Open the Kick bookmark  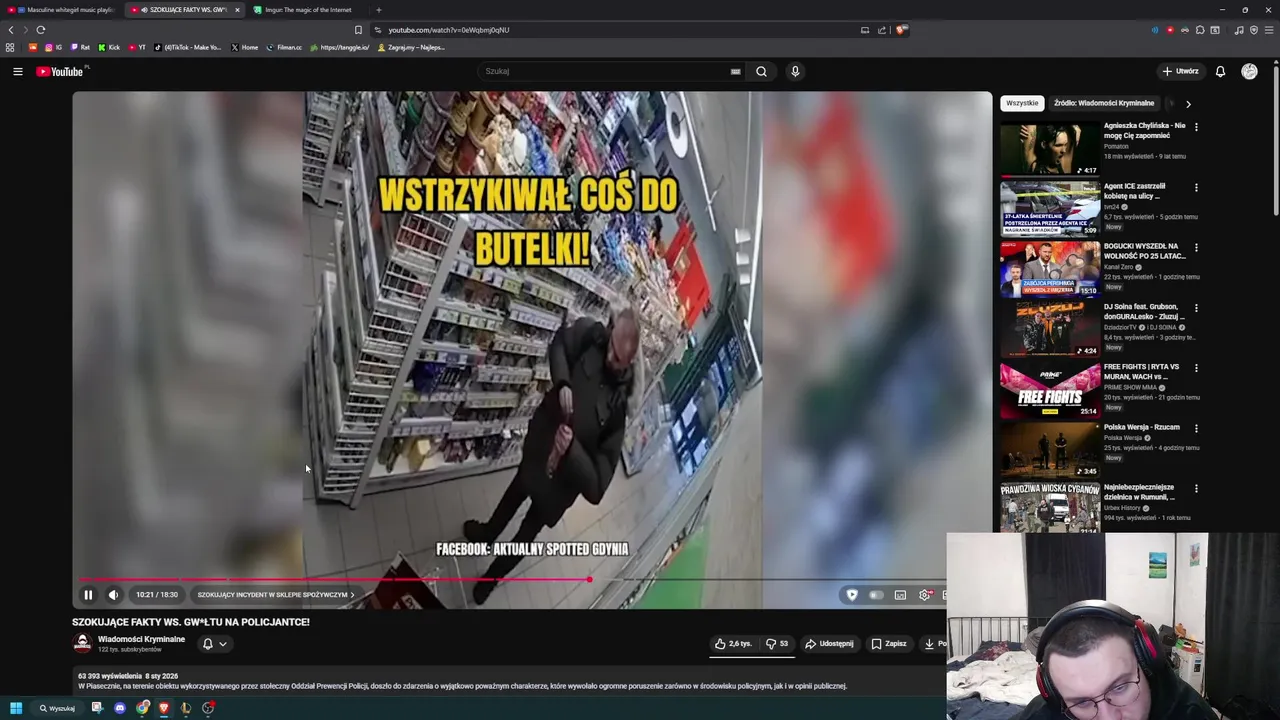[109, 47]
